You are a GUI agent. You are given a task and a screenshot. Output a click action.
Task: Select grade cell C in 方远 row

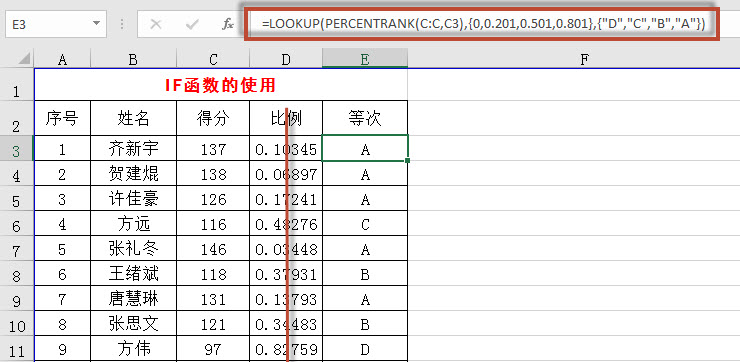(365, 223)
